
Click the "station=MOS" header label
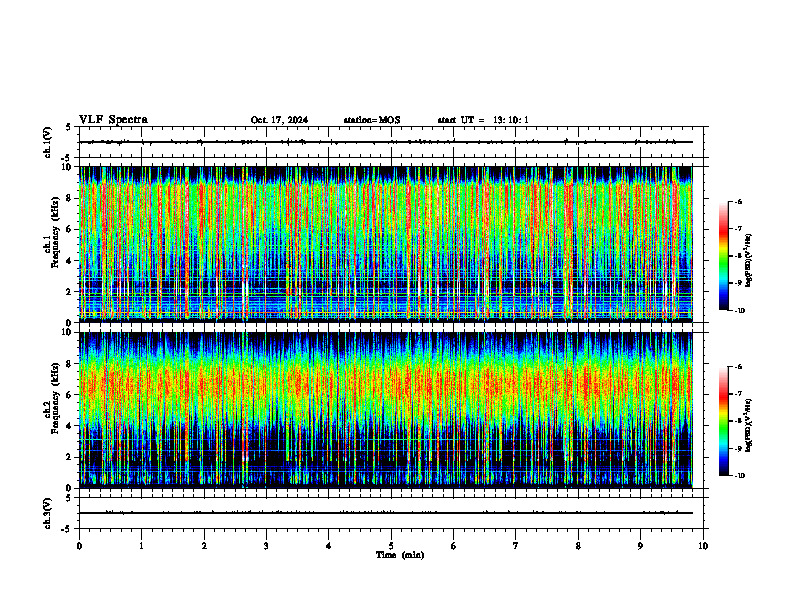[372, 120]
